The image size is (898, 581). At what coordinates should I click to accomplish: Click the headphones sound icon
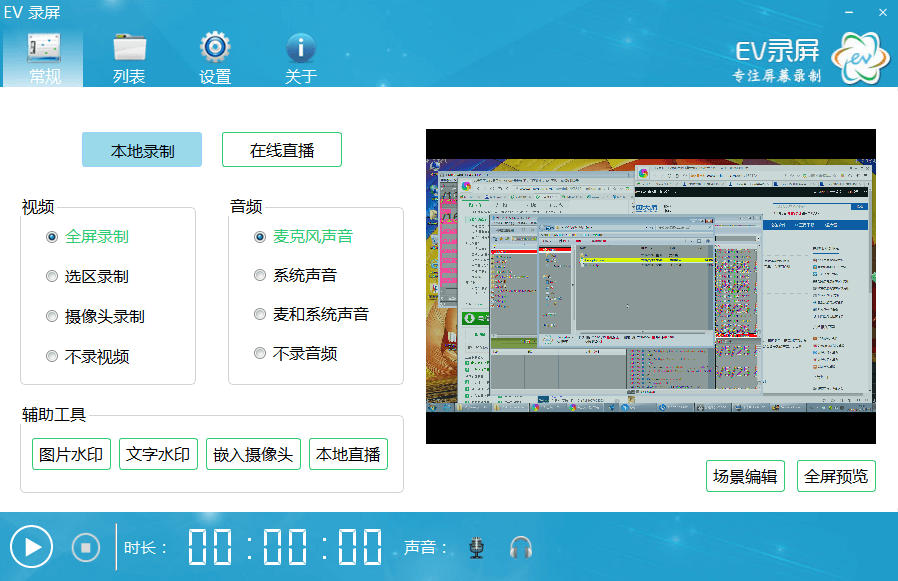(521, 548)
